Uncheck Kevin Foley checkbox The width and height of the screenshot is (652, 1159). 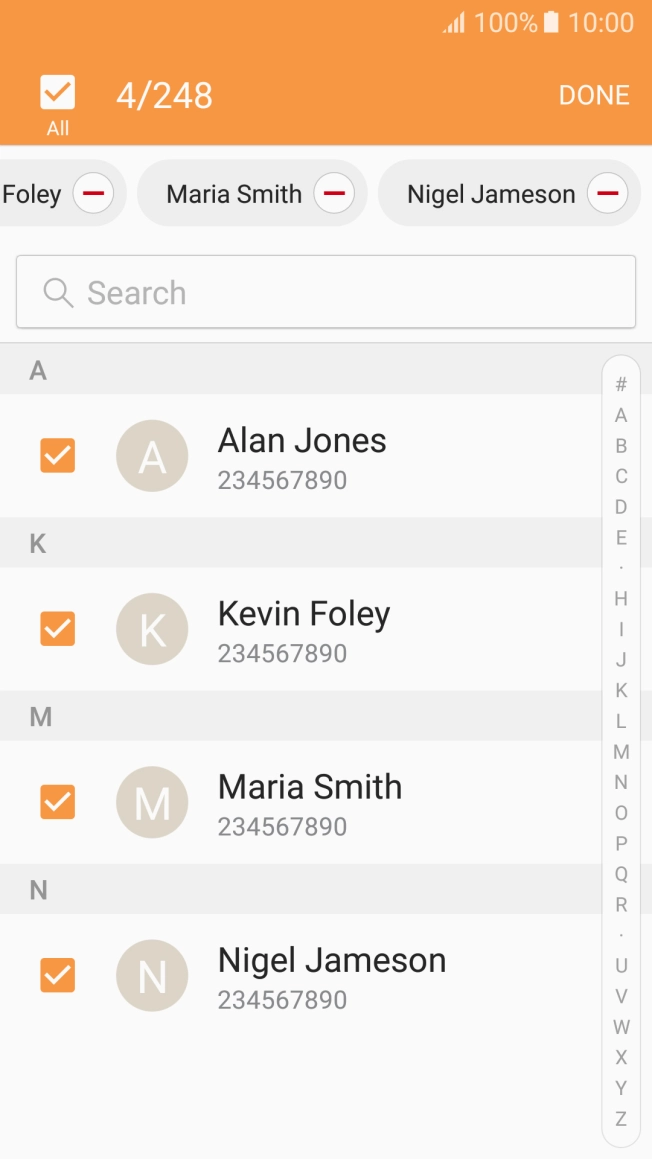[58, 628]
